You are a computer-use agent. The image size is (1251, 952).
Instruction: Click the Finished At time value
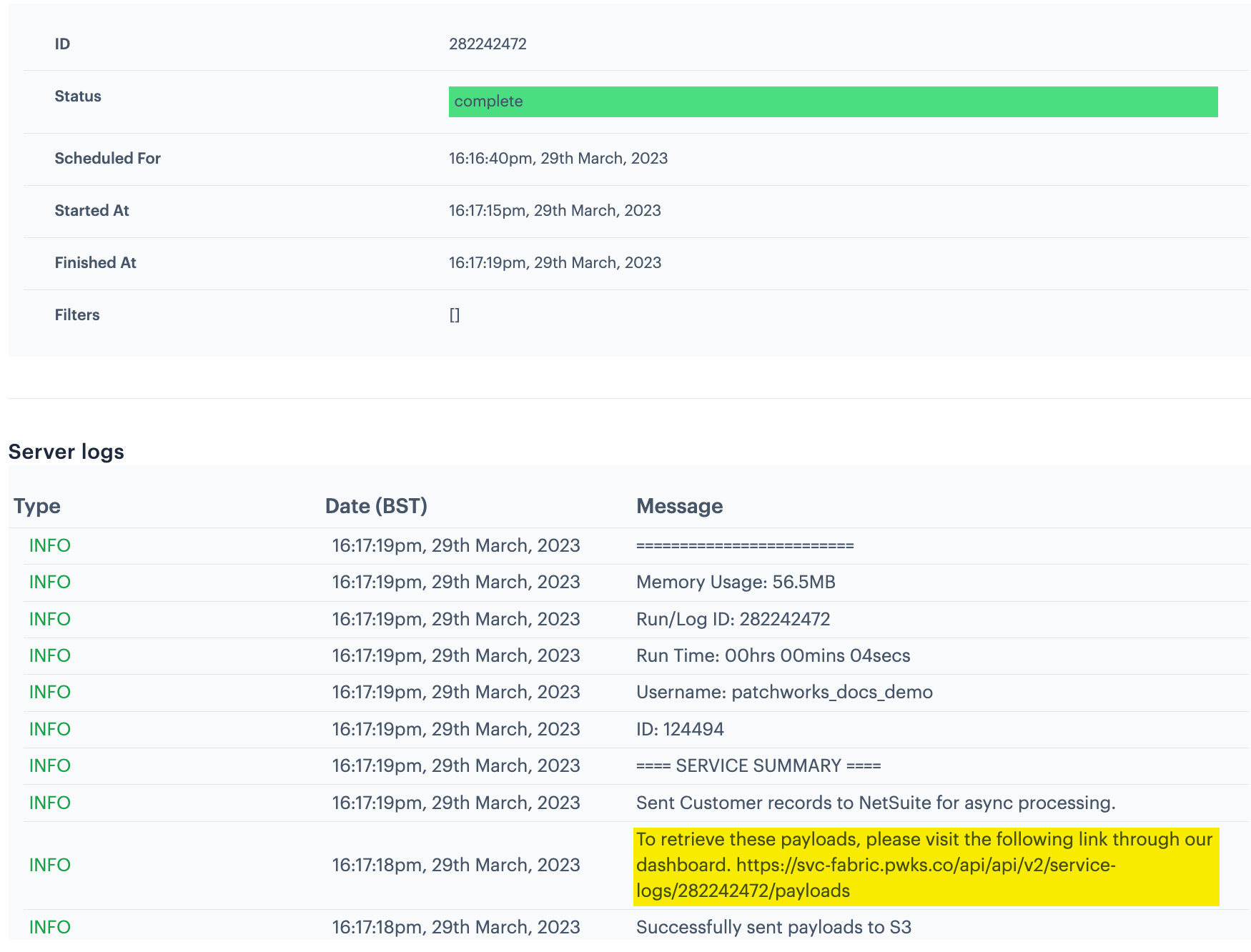[x=555, y=263]
